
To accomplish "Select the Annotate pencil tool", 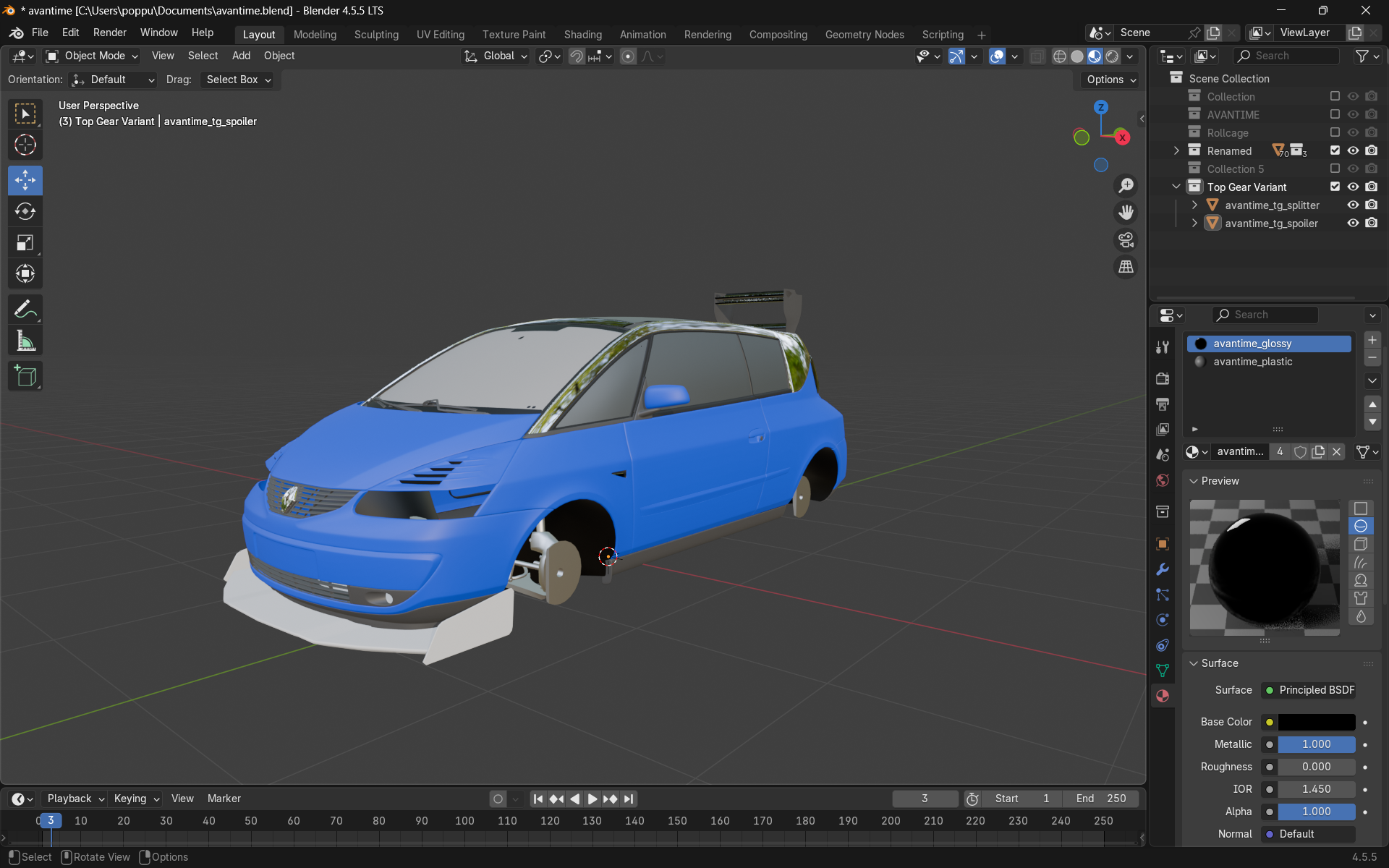I will point(25,310).
